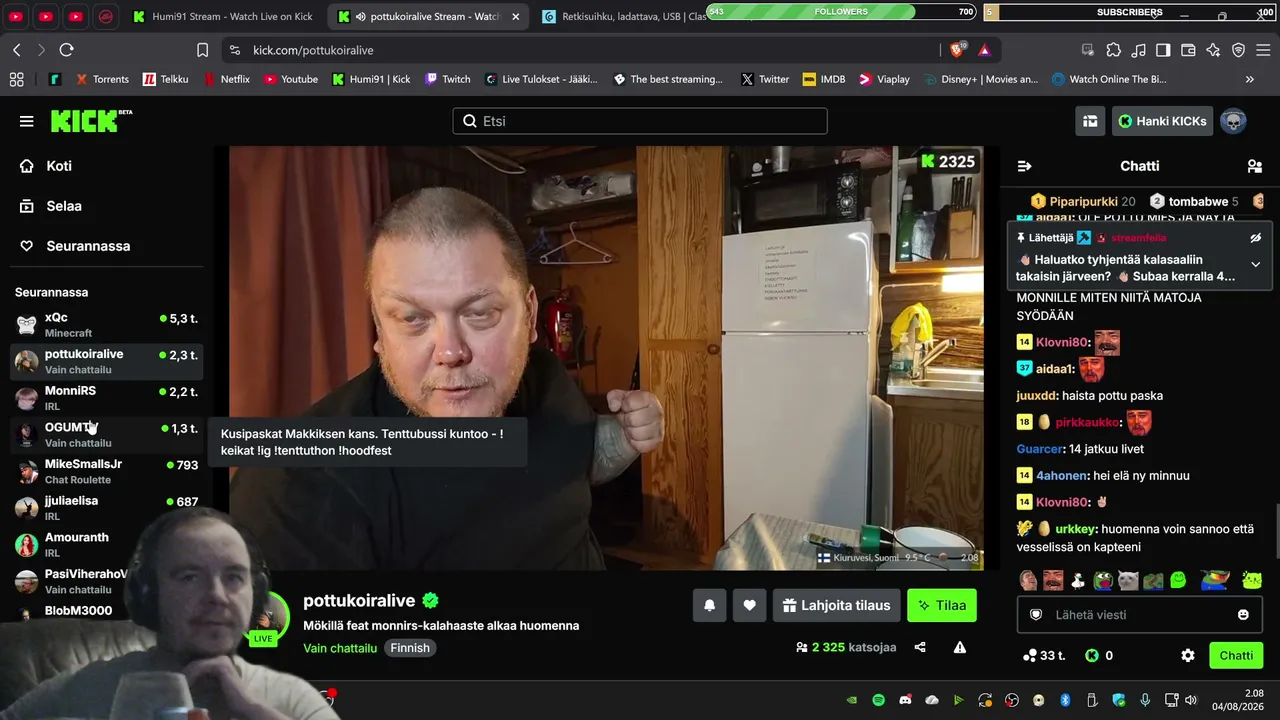The height and width of the screenshot is (720, 1280).
Task: Click the microphone tray icon
Action: point(1145,700)
